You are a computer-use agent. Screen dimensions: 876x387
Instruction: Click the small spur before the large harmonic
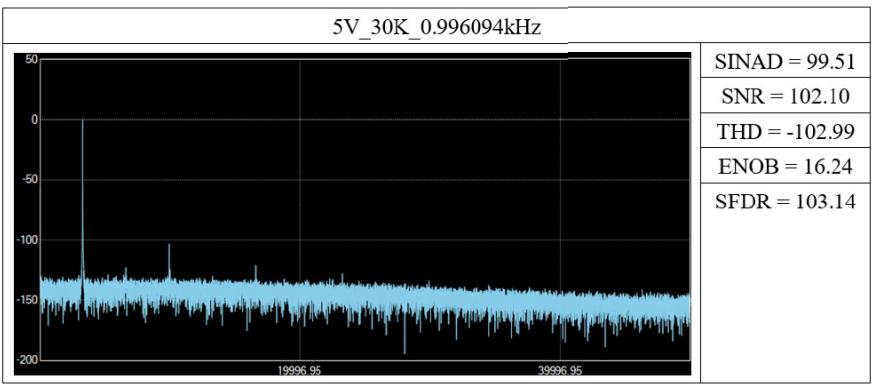[125, 271]
